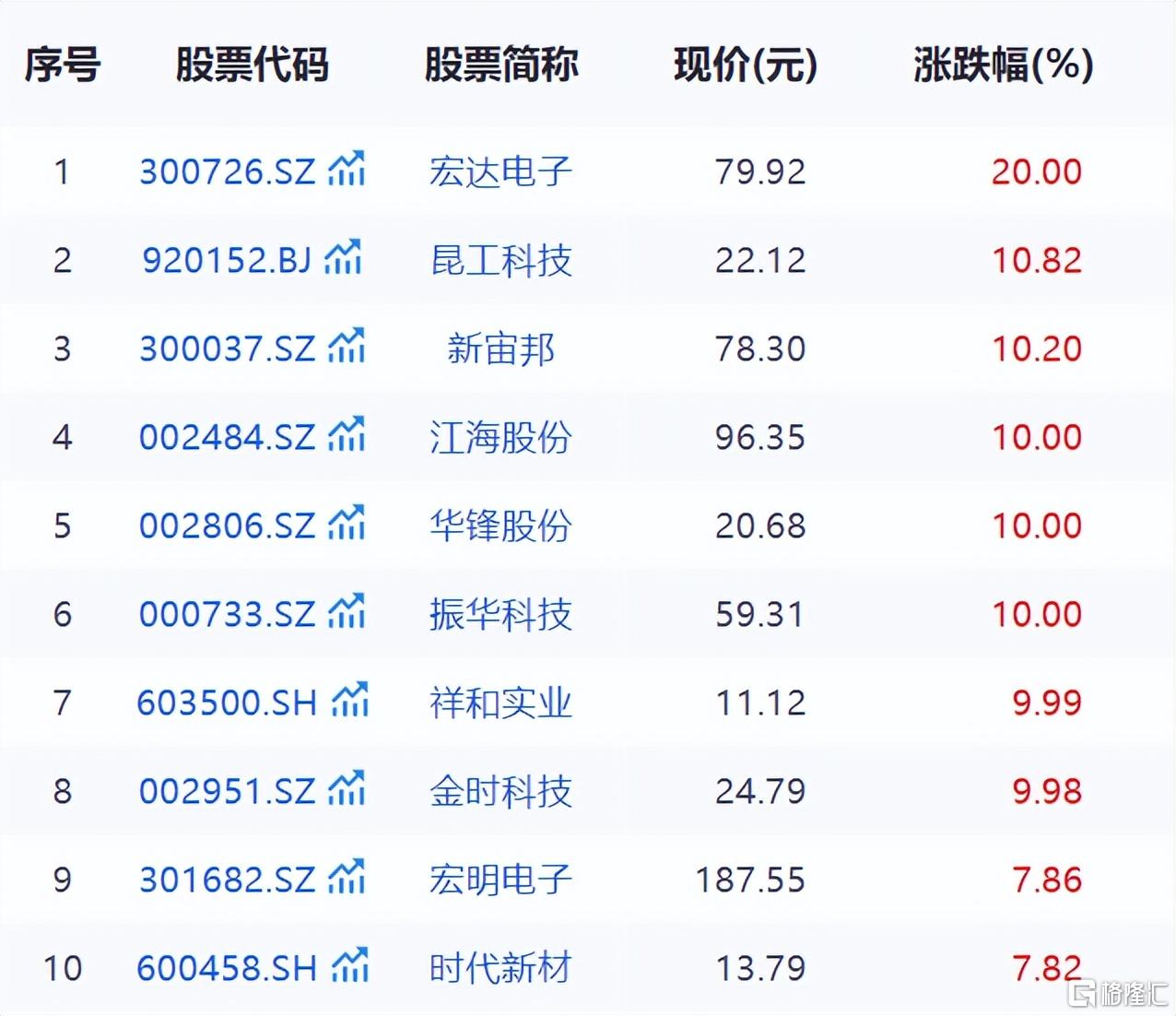
Task: Open stock code 300037.SZ
Action: (x=227, y=349)
